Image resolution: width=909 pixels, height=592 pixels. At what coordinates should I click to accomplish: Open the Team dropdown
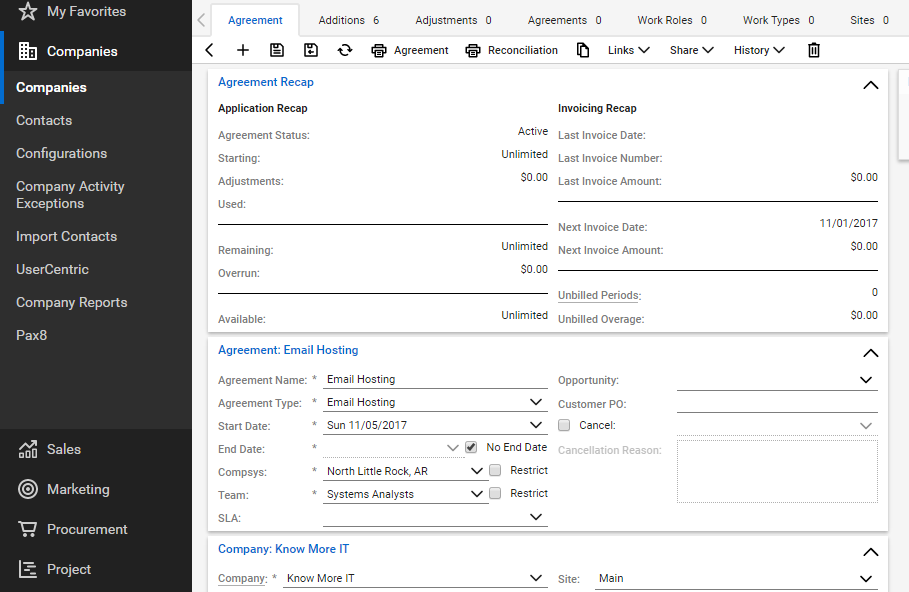pyautogui.click(x=477, y=494)
